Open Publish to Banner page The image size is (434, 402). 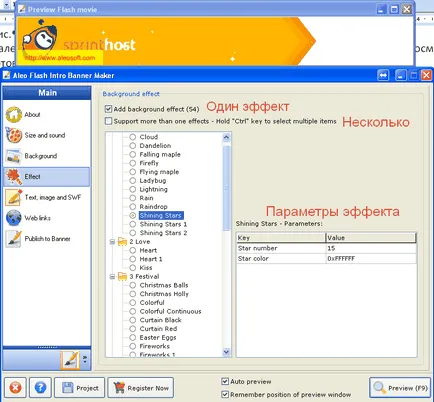point(47,239)
